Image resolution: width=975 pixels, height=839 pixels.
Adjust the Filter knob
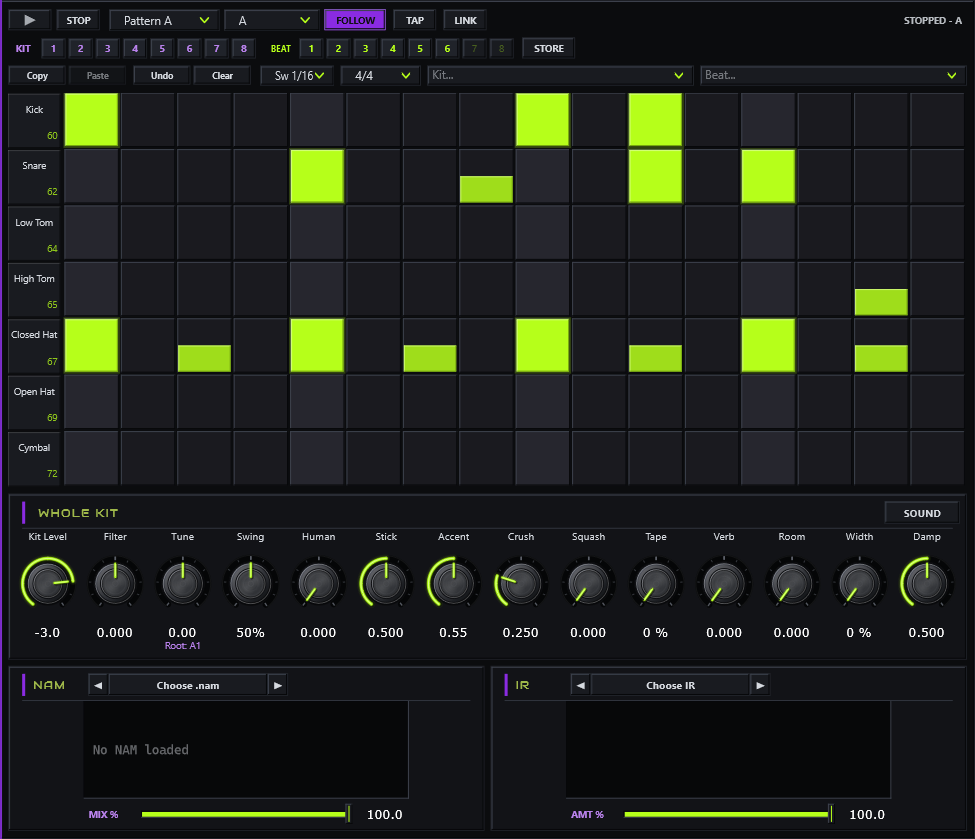(115, 582)
